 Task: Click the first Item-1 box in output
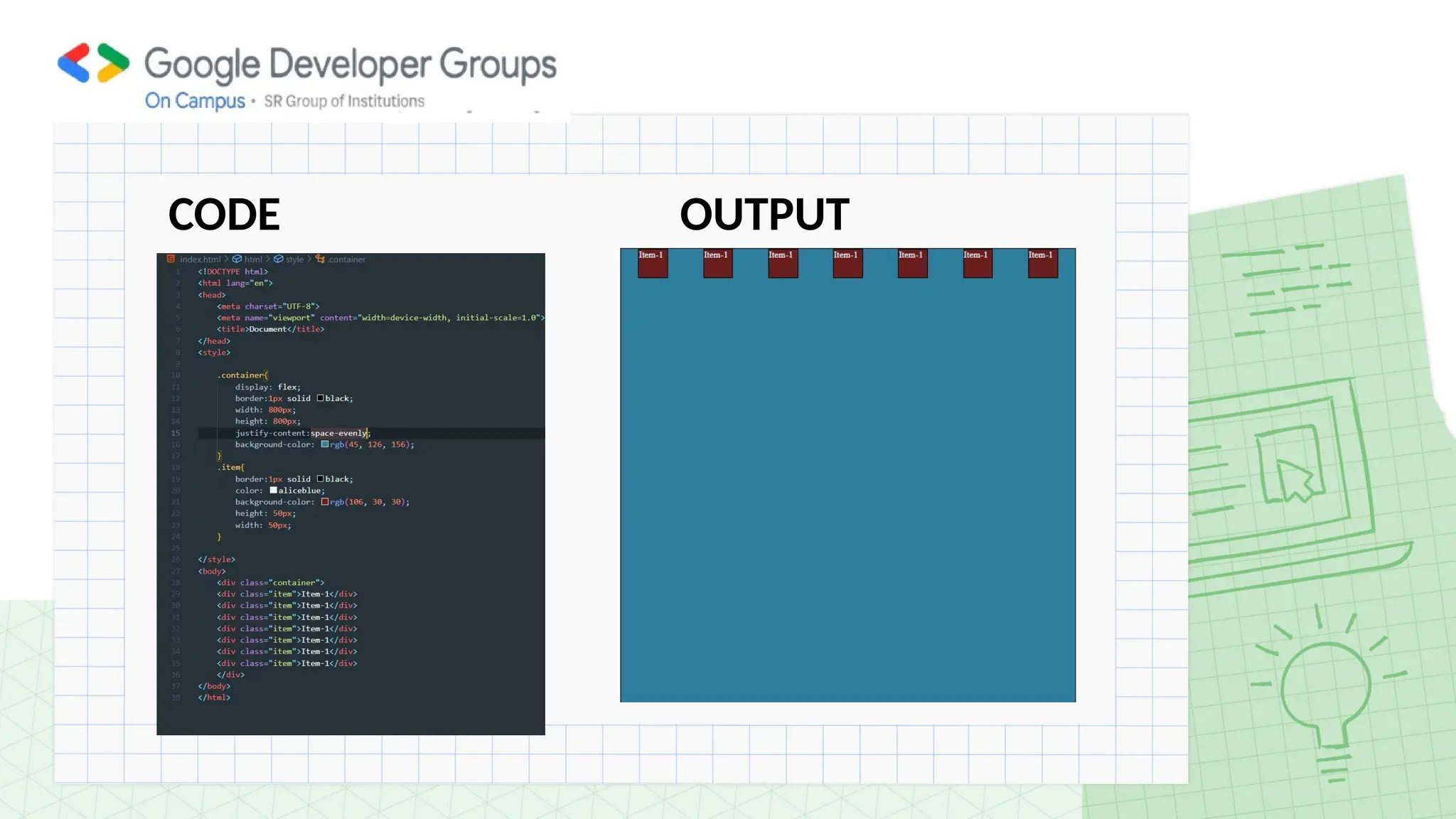652,264
